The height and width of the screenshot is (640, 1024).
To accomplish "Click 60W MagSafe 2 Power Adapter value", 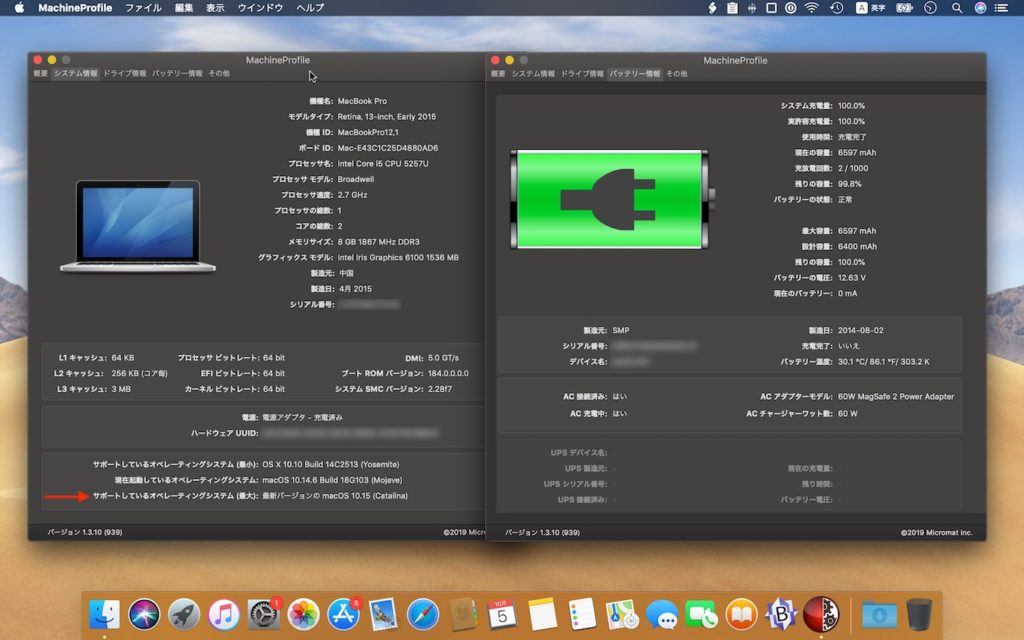I will coord(896,396).
